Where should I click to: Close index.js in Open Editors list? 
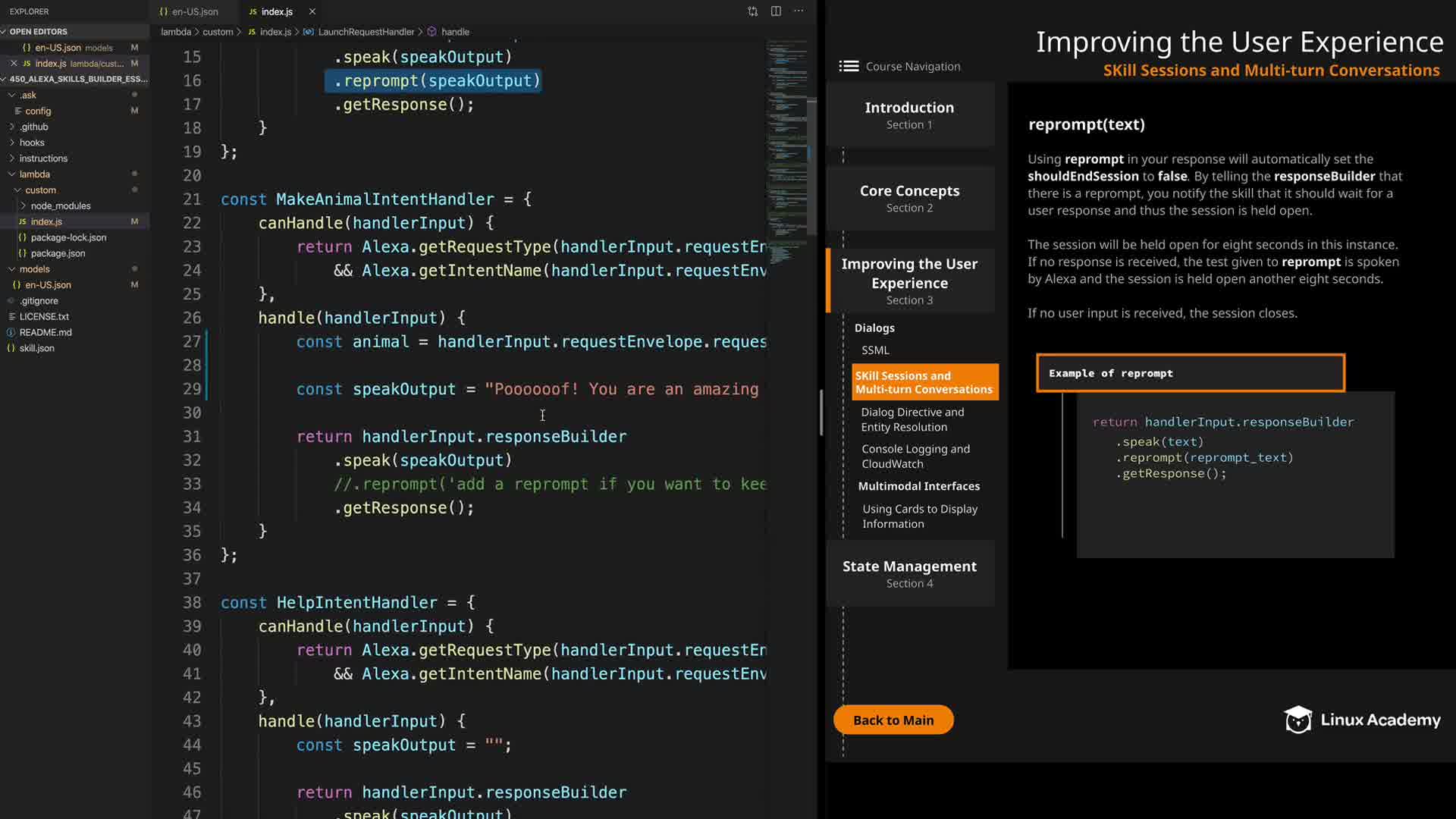pyautogui.click(x=14, y=64)
